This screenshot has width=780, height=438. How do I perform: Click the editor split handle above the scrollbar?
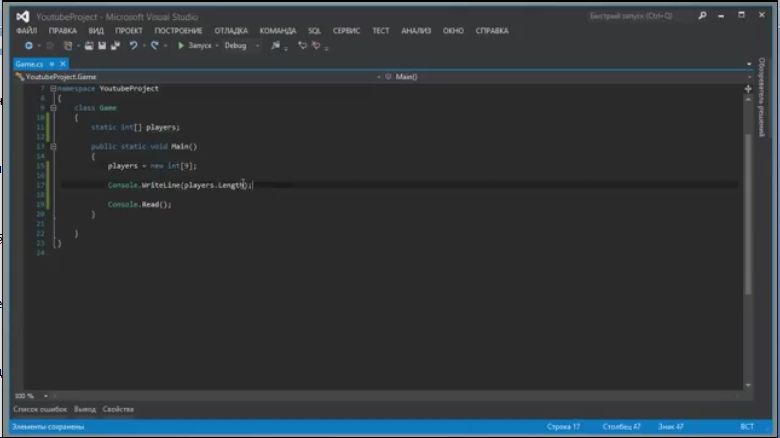[x=748, y=89]
